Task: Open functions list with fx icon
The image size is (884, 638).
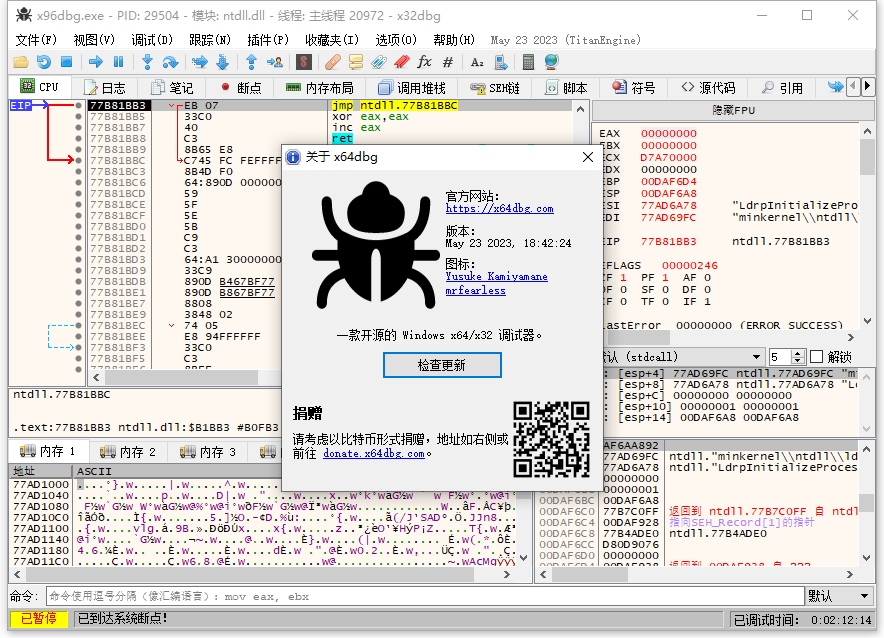Action: point(424,62)
